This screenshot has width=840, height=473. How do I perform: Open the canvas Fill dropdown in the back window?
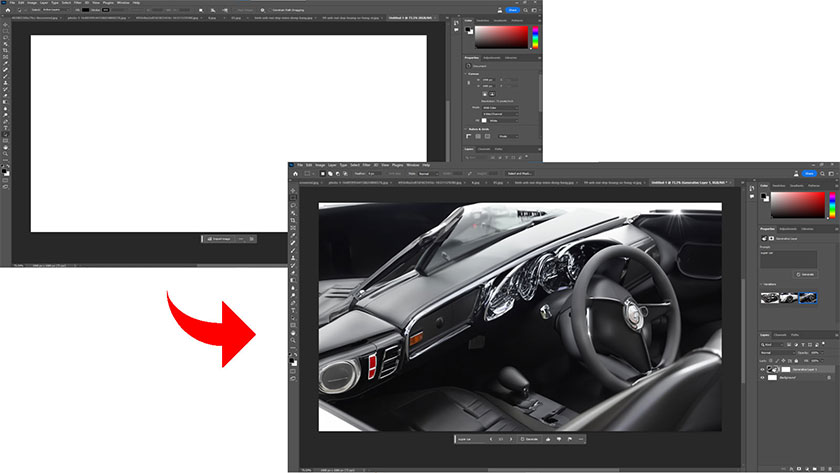[x=503, y=121]
